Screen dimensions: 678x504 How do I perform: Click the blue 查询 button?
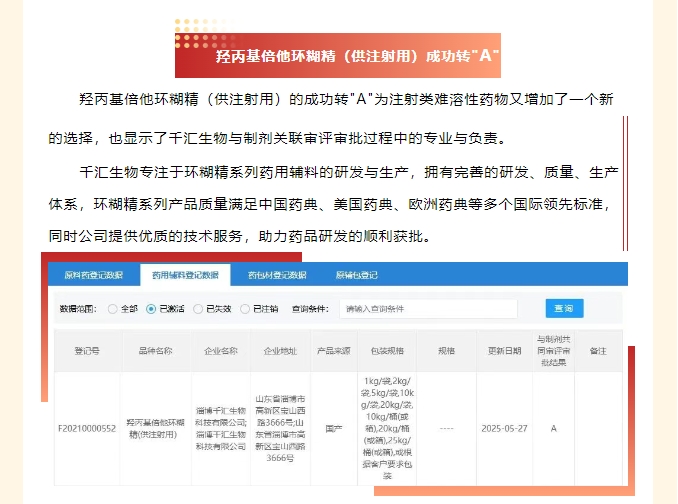(x=564, y=308)
